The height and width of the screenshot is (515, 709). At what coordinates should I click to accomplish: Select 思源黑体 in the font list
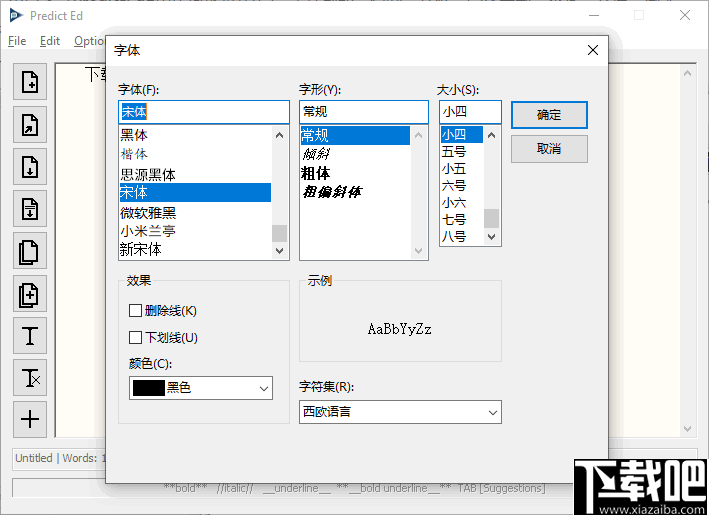point(195,174)
